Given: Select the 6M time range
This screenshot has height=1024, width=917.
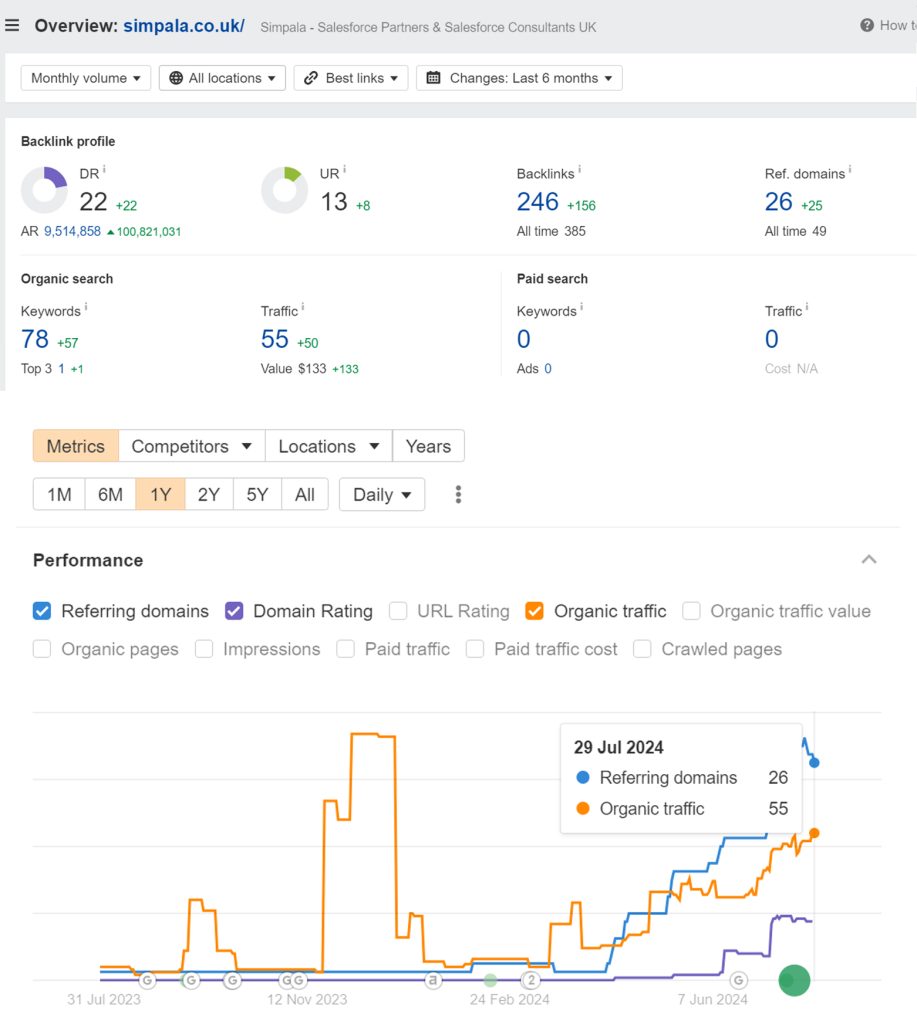Looking at the screenshot, I should click(x=110, y=494).
